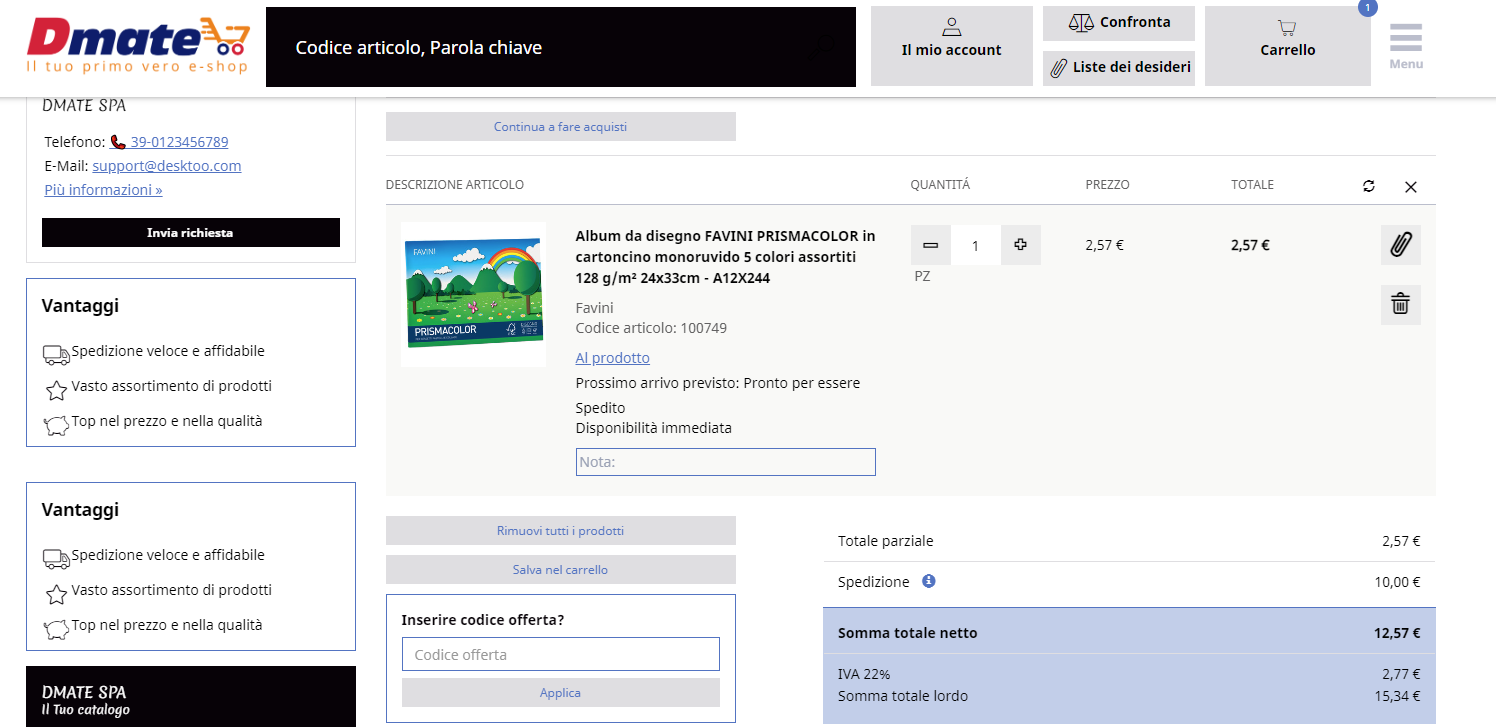
Task: Click the shopping cart icon in Carrello
Action: pyautogui.click(x=1287, y=28)
